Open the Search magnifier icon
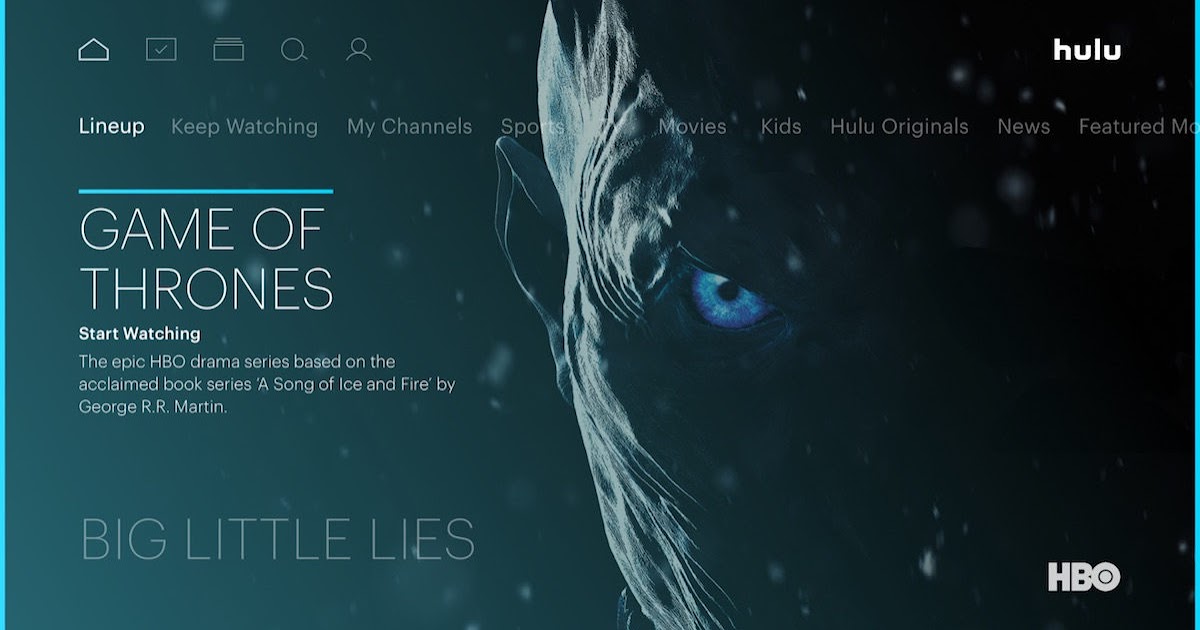Image resolution: width=1200 pixels, height=630 pixels. coord(294,49)
